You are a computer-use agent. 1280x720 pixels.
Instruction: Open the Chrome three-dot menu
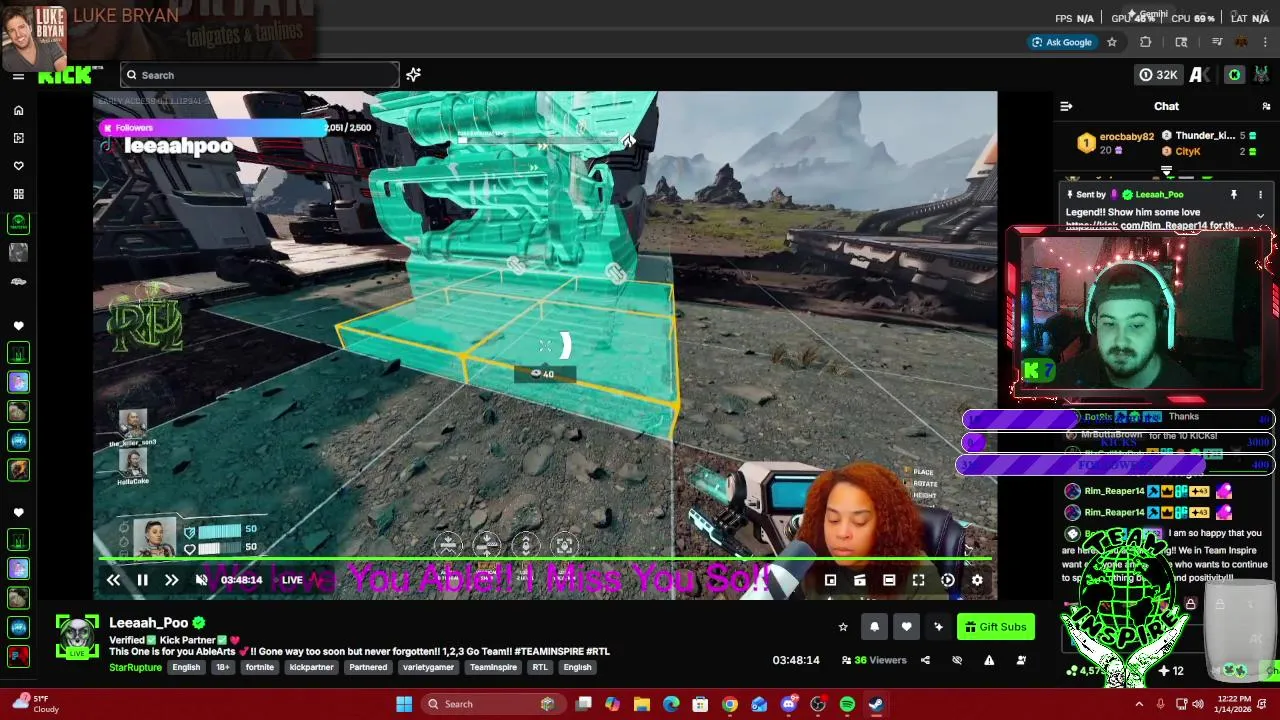pos(1266,42)
